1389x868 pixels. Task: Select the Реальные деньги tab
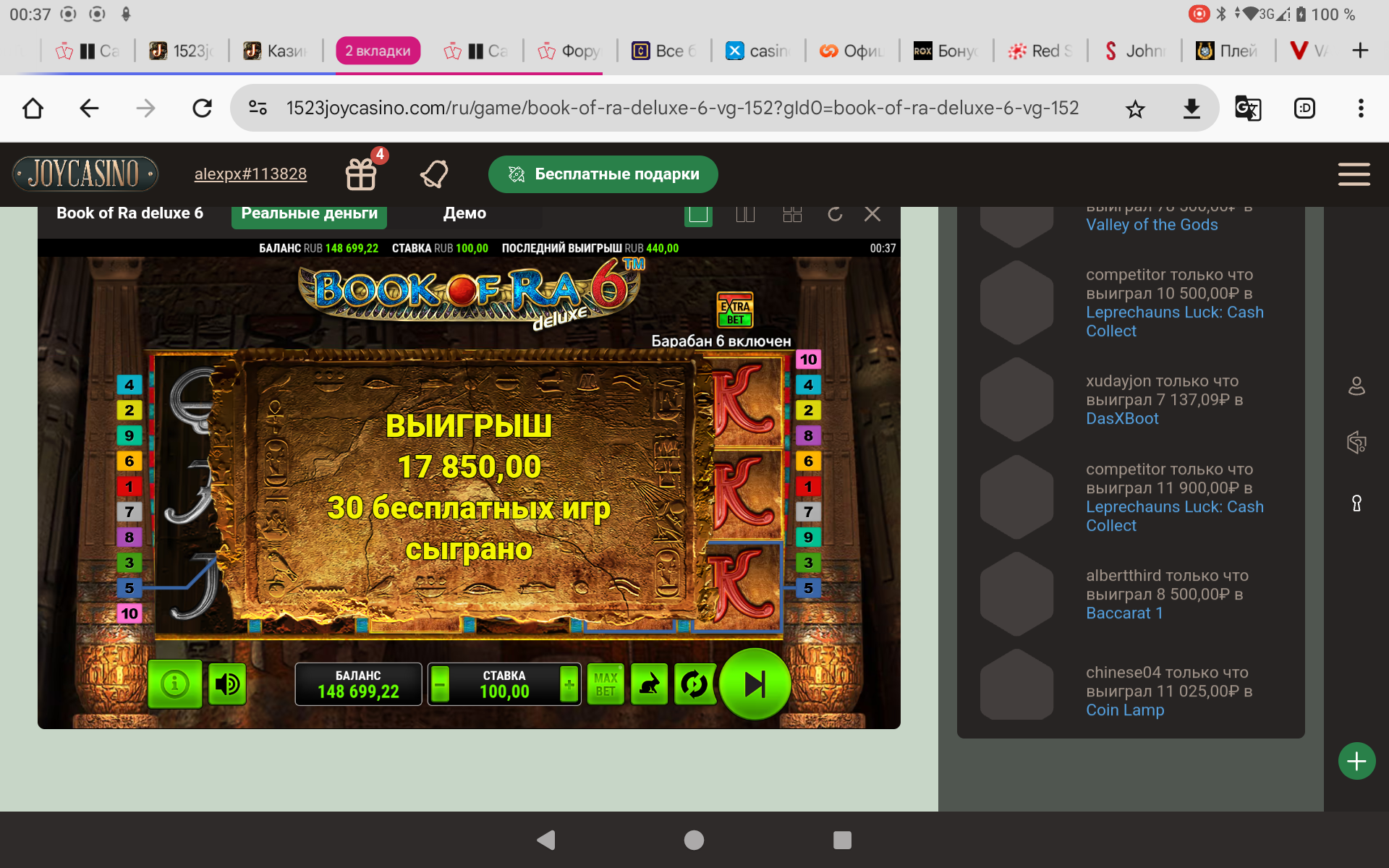(309, 214)
